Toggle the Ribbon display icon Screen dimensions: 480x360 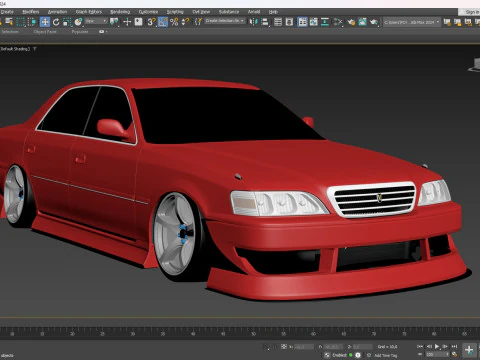(302, 22)
